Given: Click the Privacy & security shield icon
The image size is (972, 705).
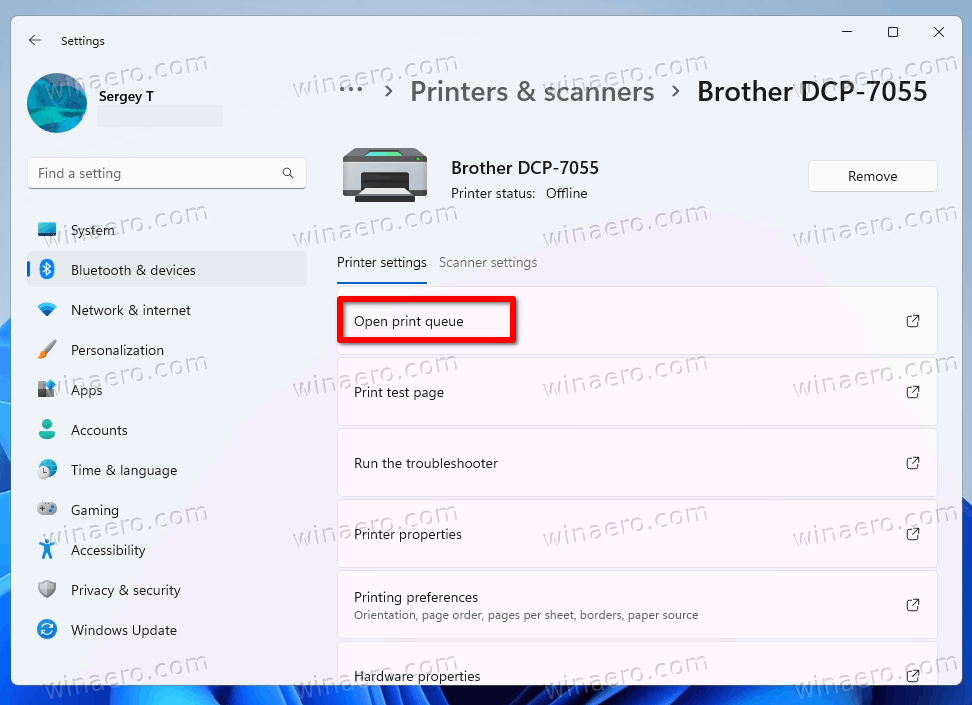Looking at the screenshot, I should click(47, 589).
